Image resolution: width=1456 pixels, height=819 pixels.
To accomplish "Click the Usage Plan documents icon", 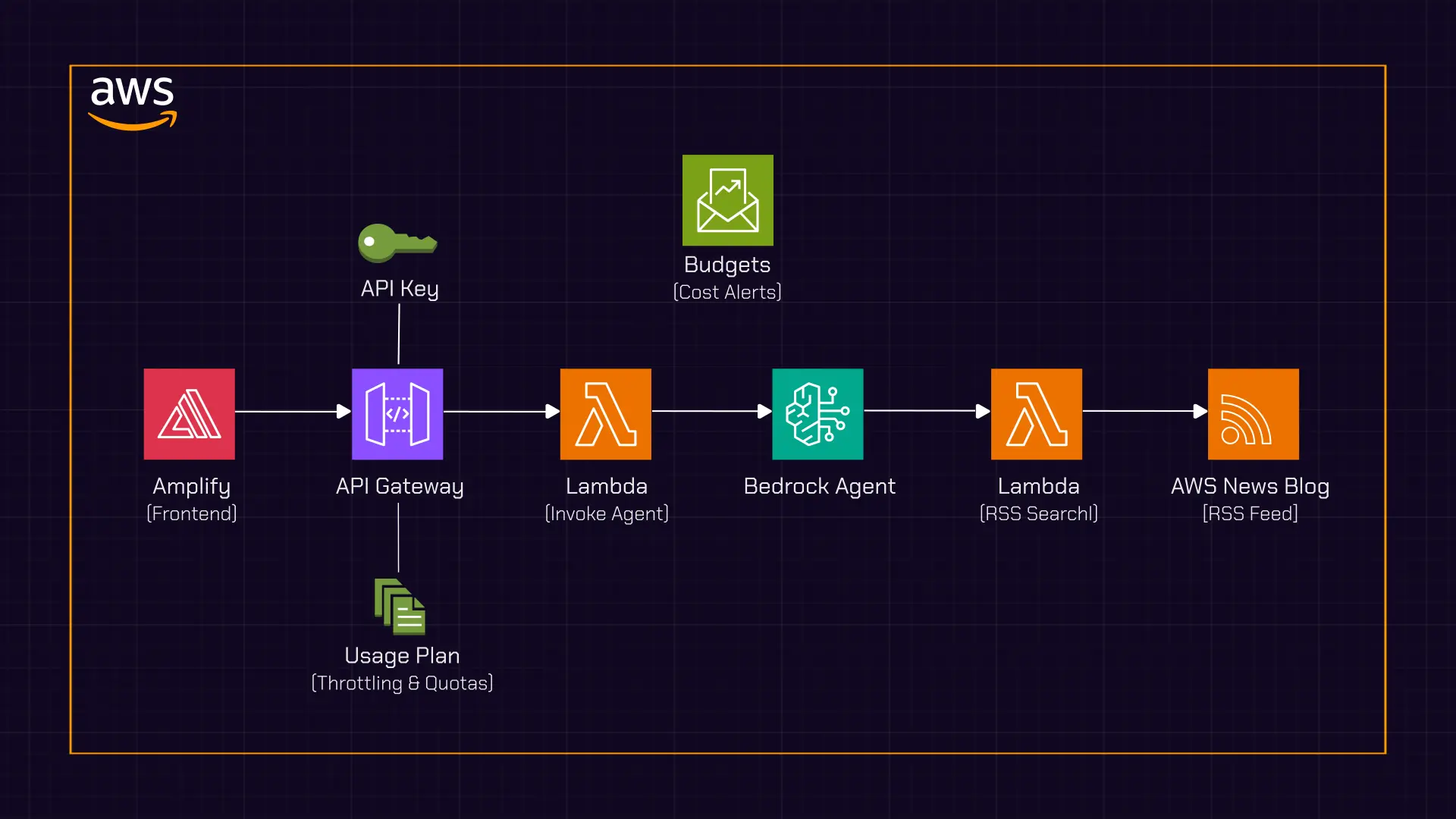I will point(400,607).
